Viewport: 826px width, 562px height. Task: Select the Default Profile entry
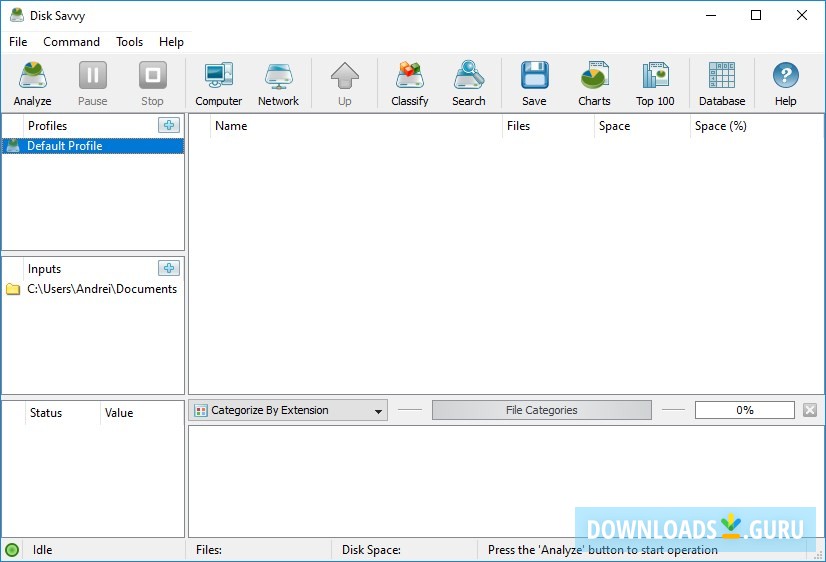tap(93, 146)
